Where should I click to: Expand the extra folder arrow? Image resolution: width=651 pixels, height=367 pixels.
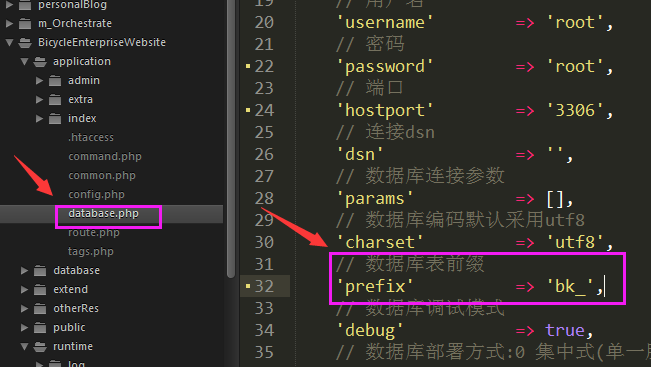coord(39,100)
